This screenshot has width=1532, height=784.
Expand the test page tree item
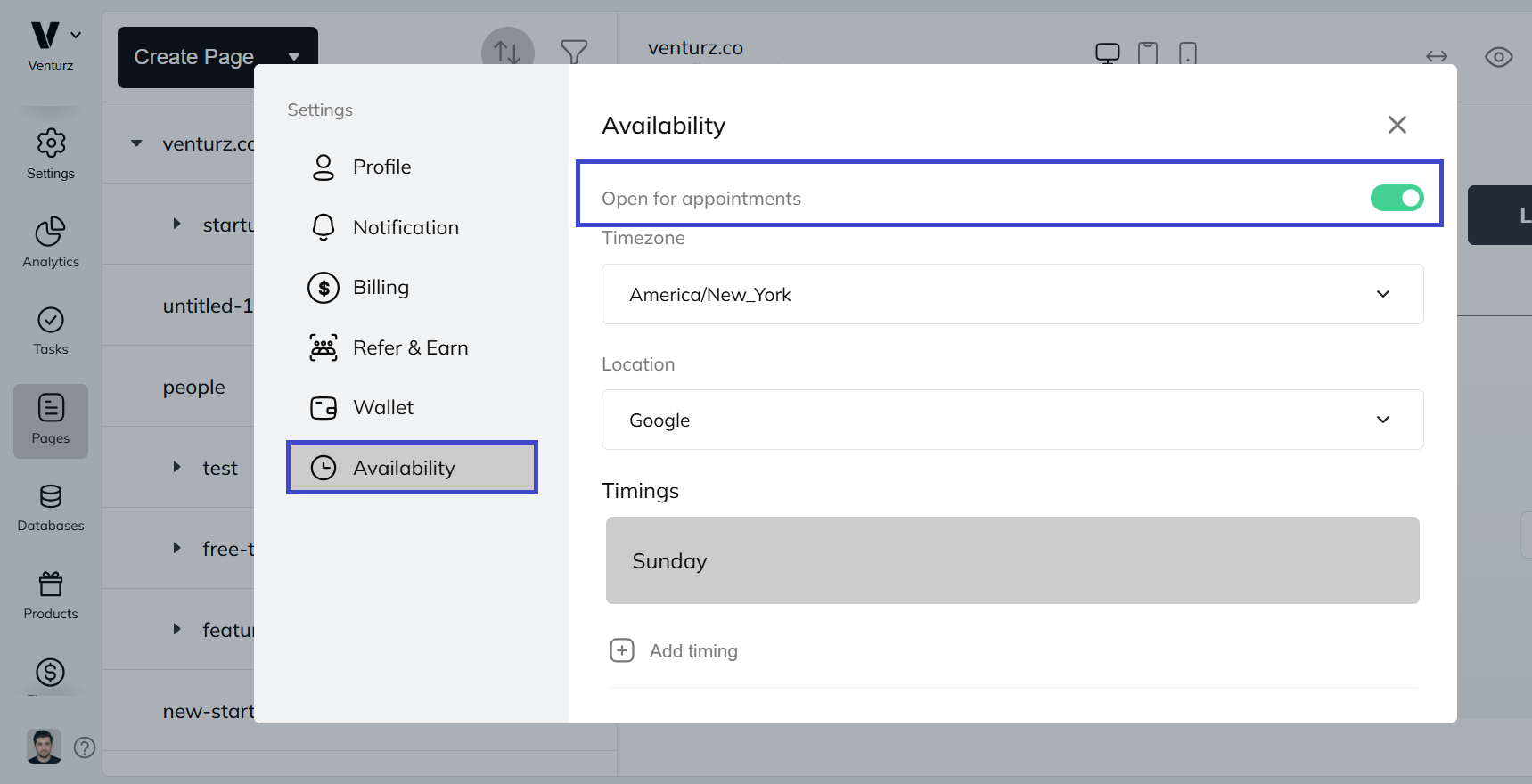coord(176,467)
